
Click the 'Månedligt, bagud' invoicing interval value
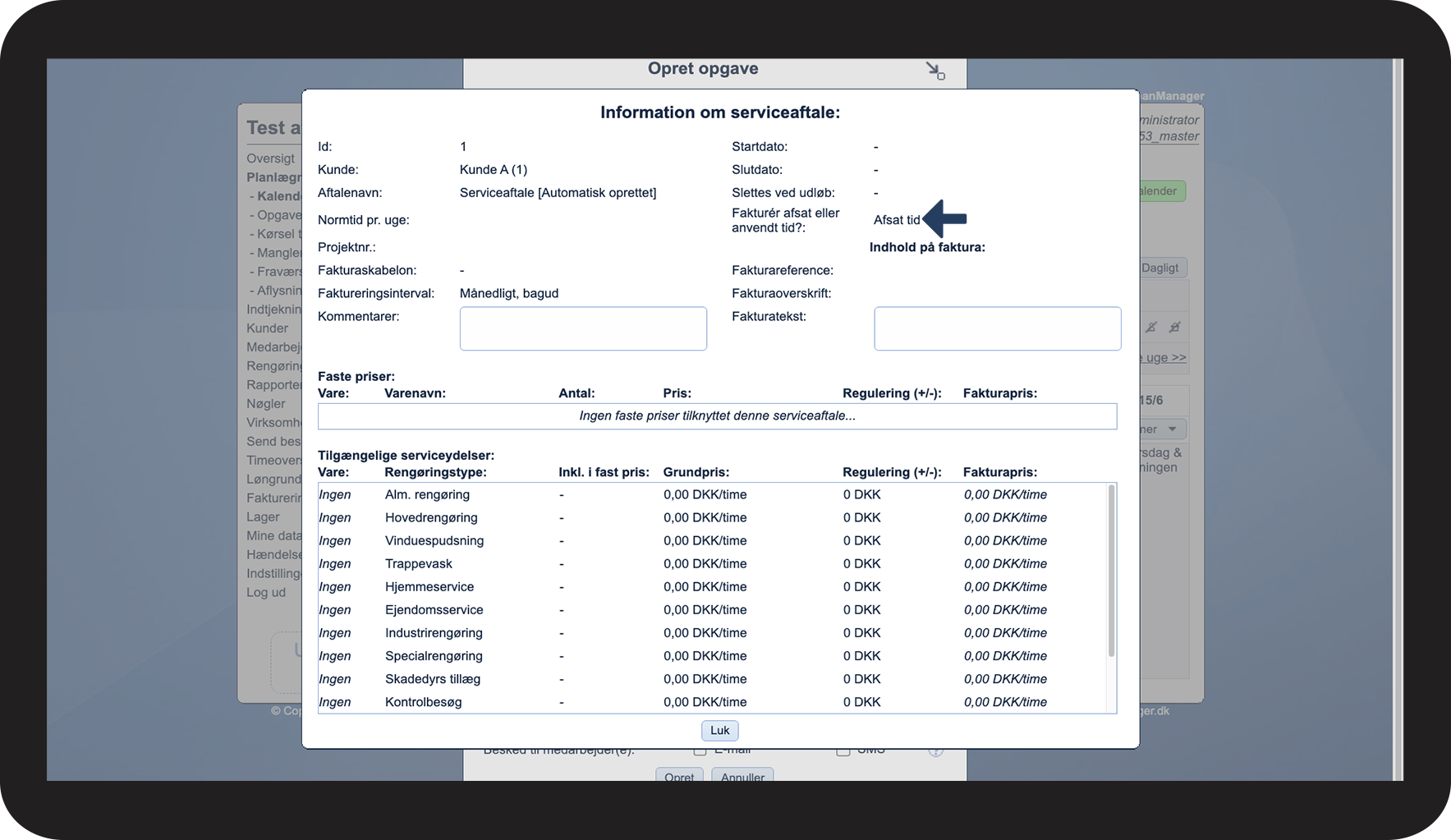click(x=509, y=294)
